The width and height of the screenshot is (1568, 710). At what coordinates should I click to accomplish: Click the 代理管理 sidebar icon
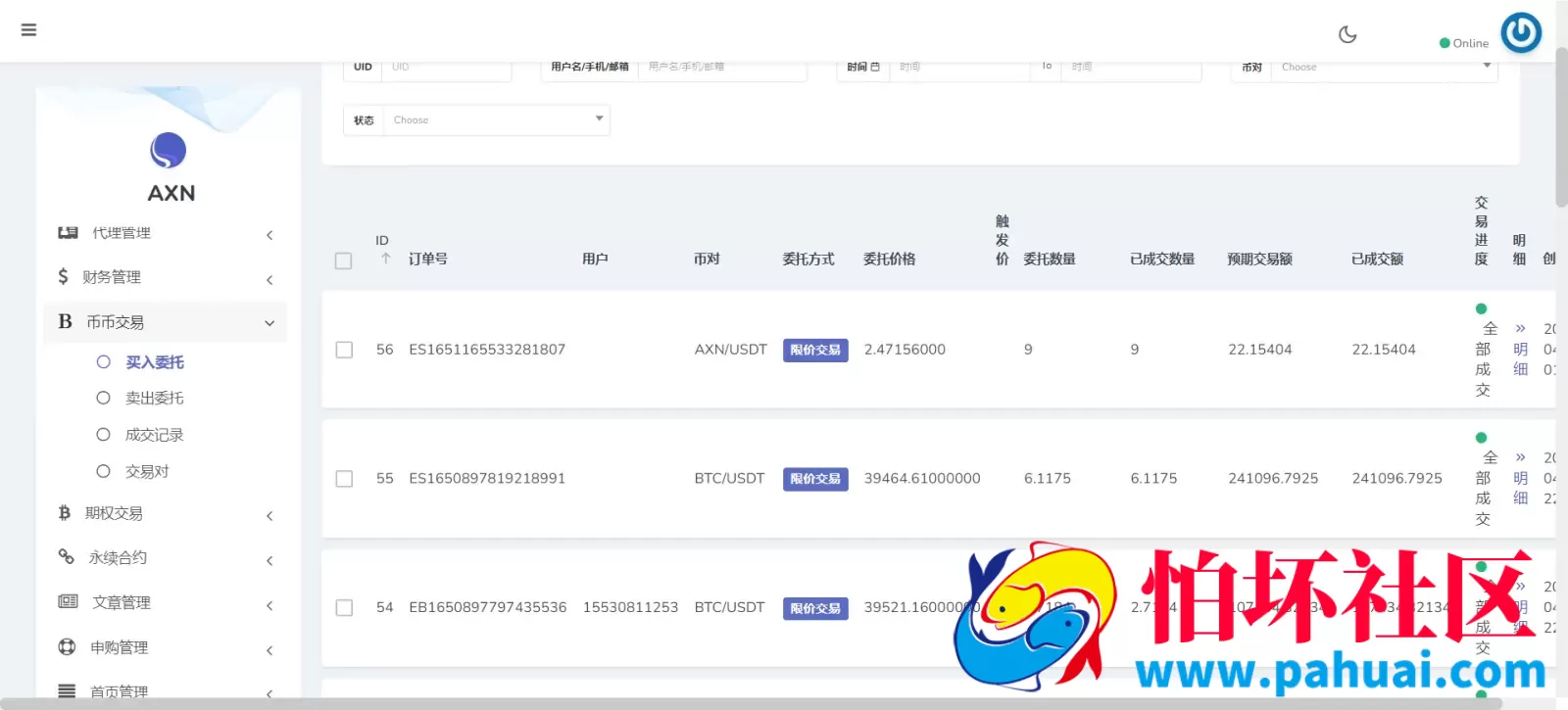(x=68, y=233)
